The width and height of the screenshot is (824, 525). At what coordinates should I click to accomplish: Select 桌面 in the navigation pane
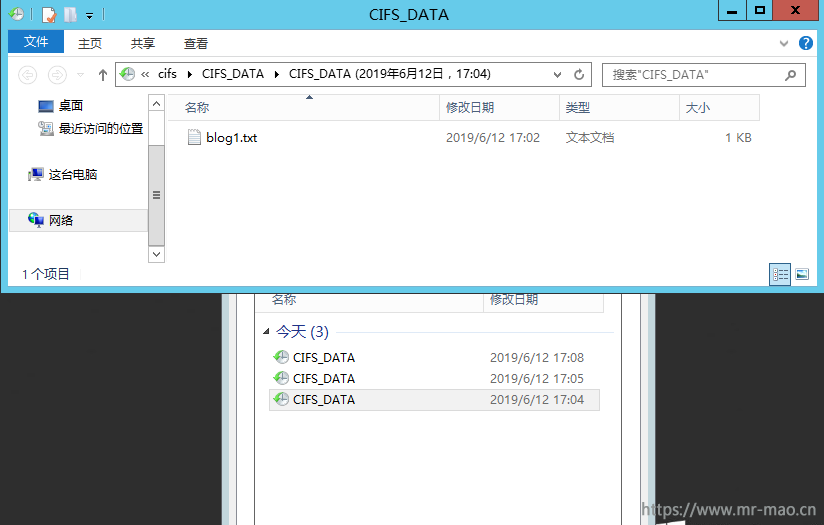70,106
